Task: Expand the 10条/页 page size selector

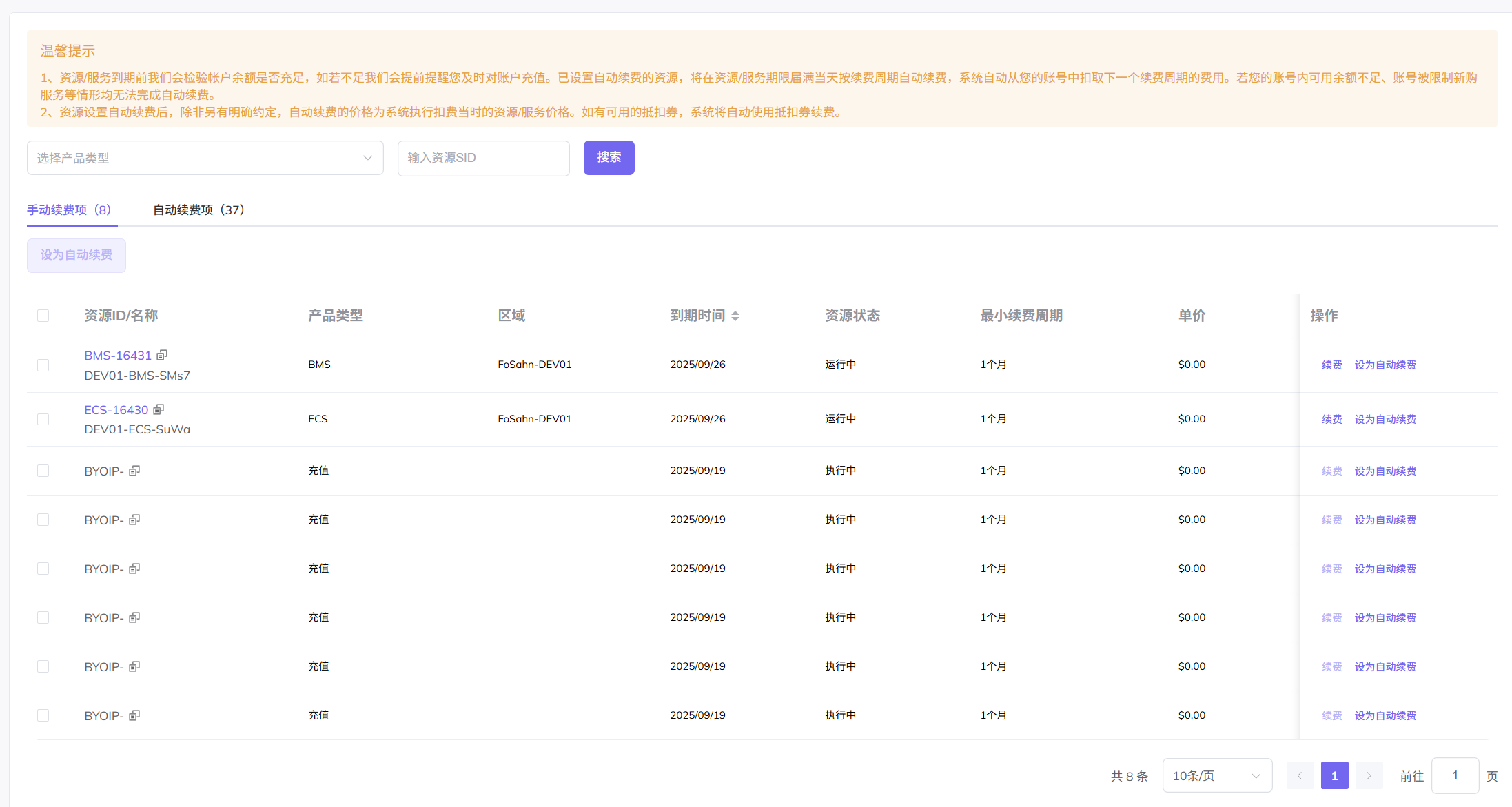Action: point(1216,776)
